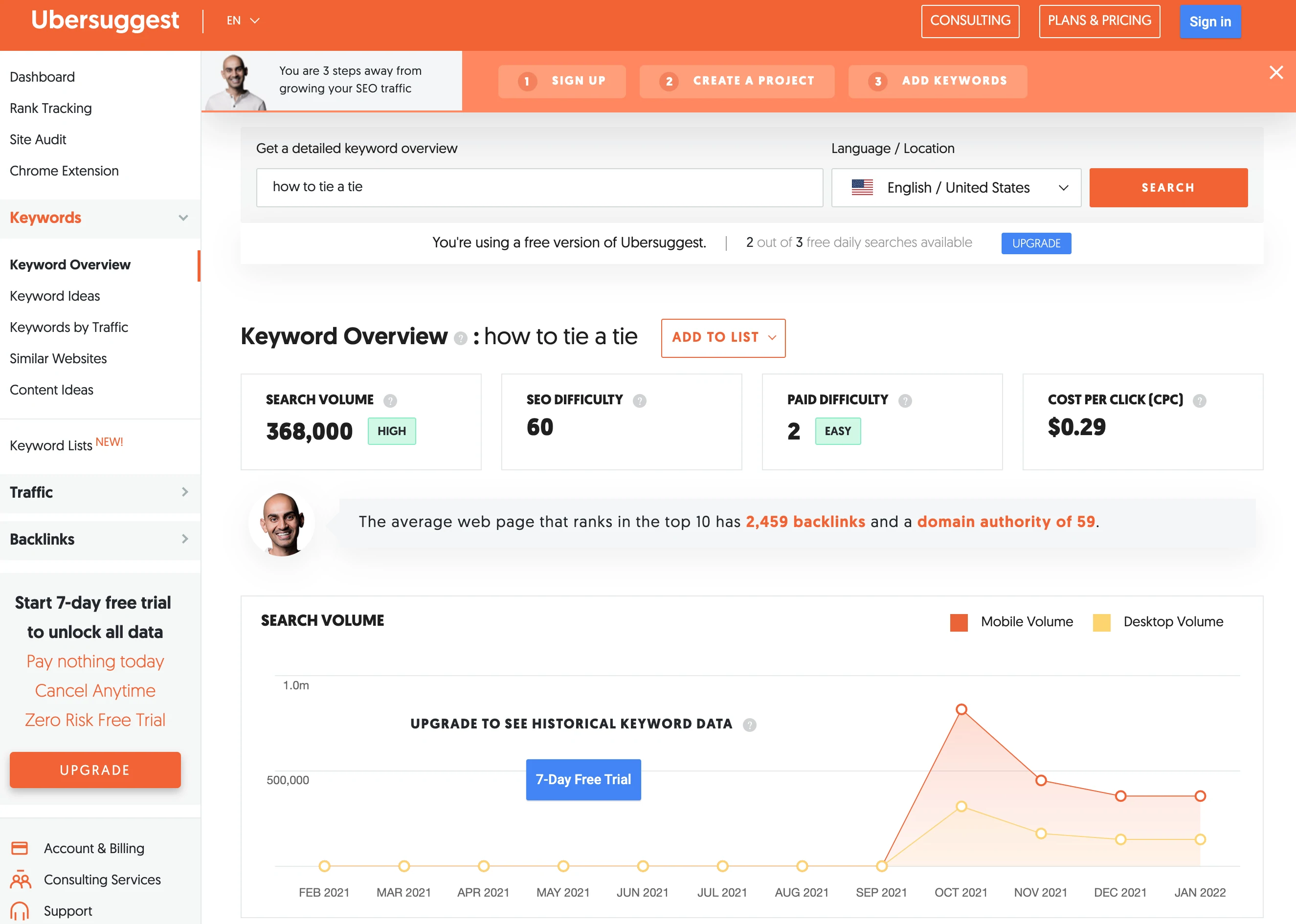
Task: Click the Backlinks section expand icon
Action: click(184, 540)
